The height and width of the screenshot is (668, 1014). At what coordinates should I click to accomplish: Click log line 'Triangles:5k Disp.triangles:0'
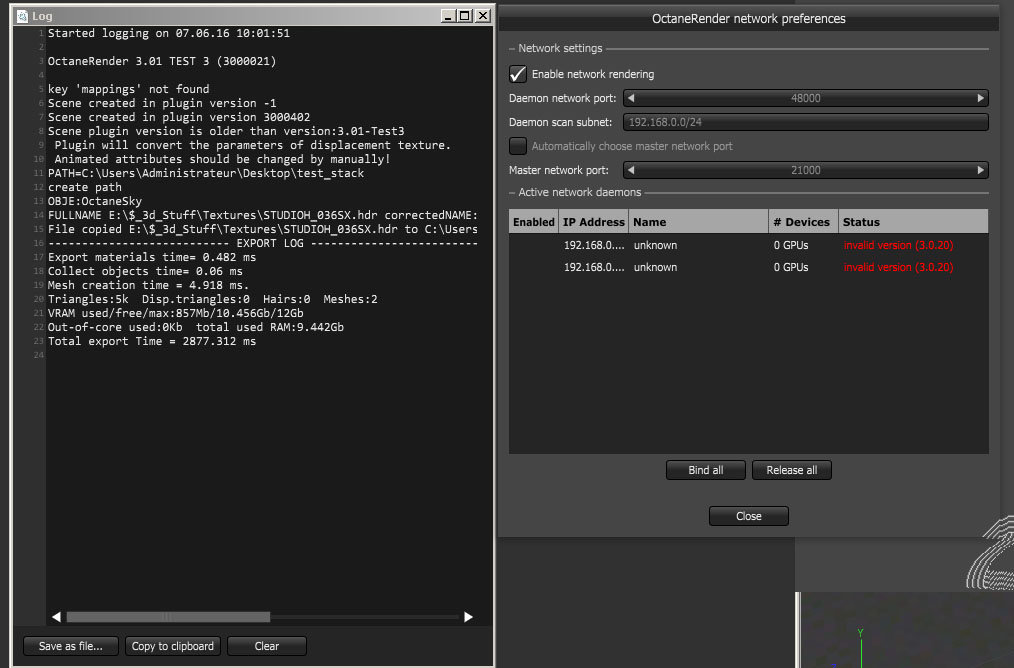pyautogui.click(x=213, y=299)
